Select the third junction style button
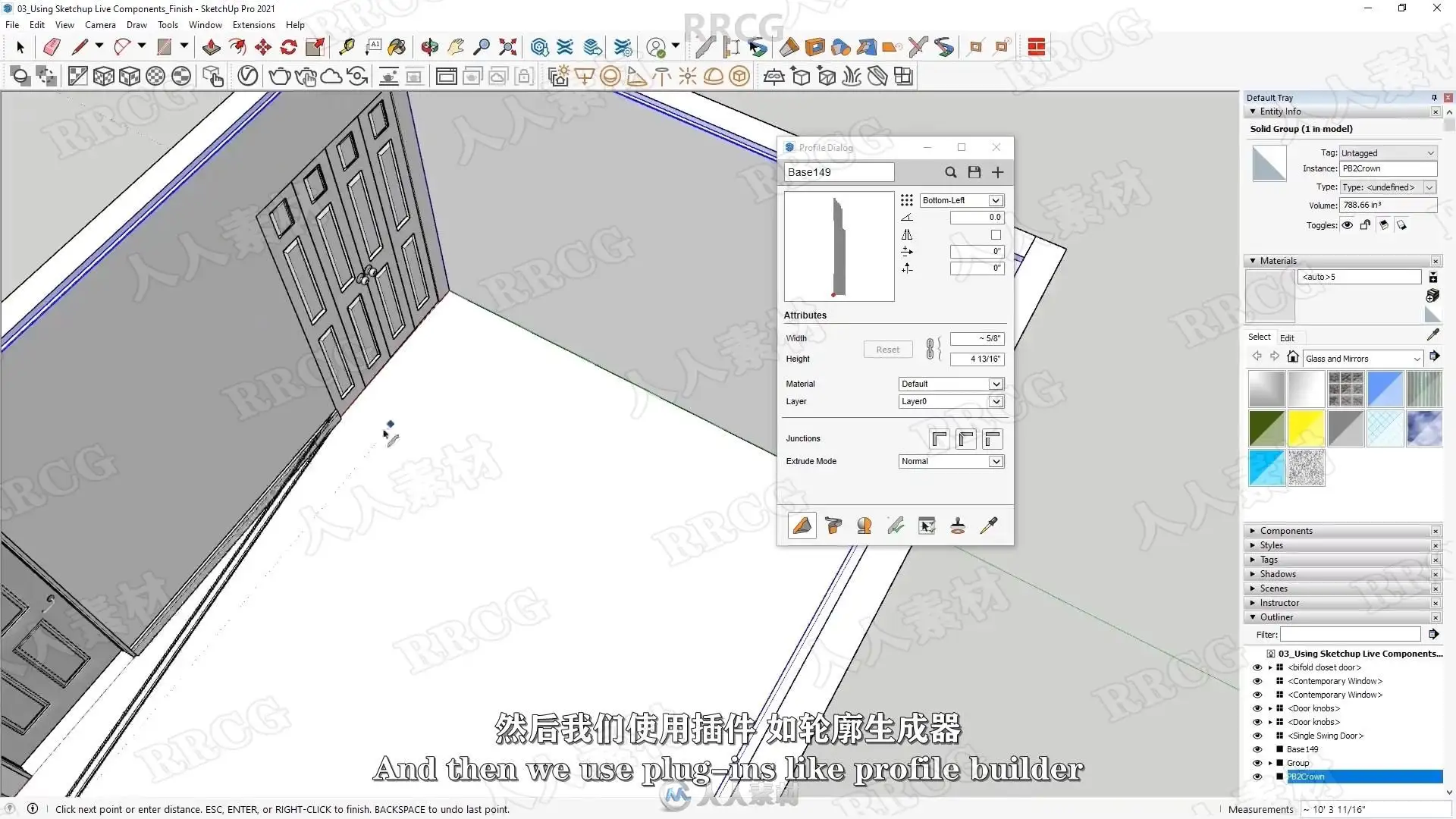The height and width of the screenshot is (819, 1456). (993, 439)
